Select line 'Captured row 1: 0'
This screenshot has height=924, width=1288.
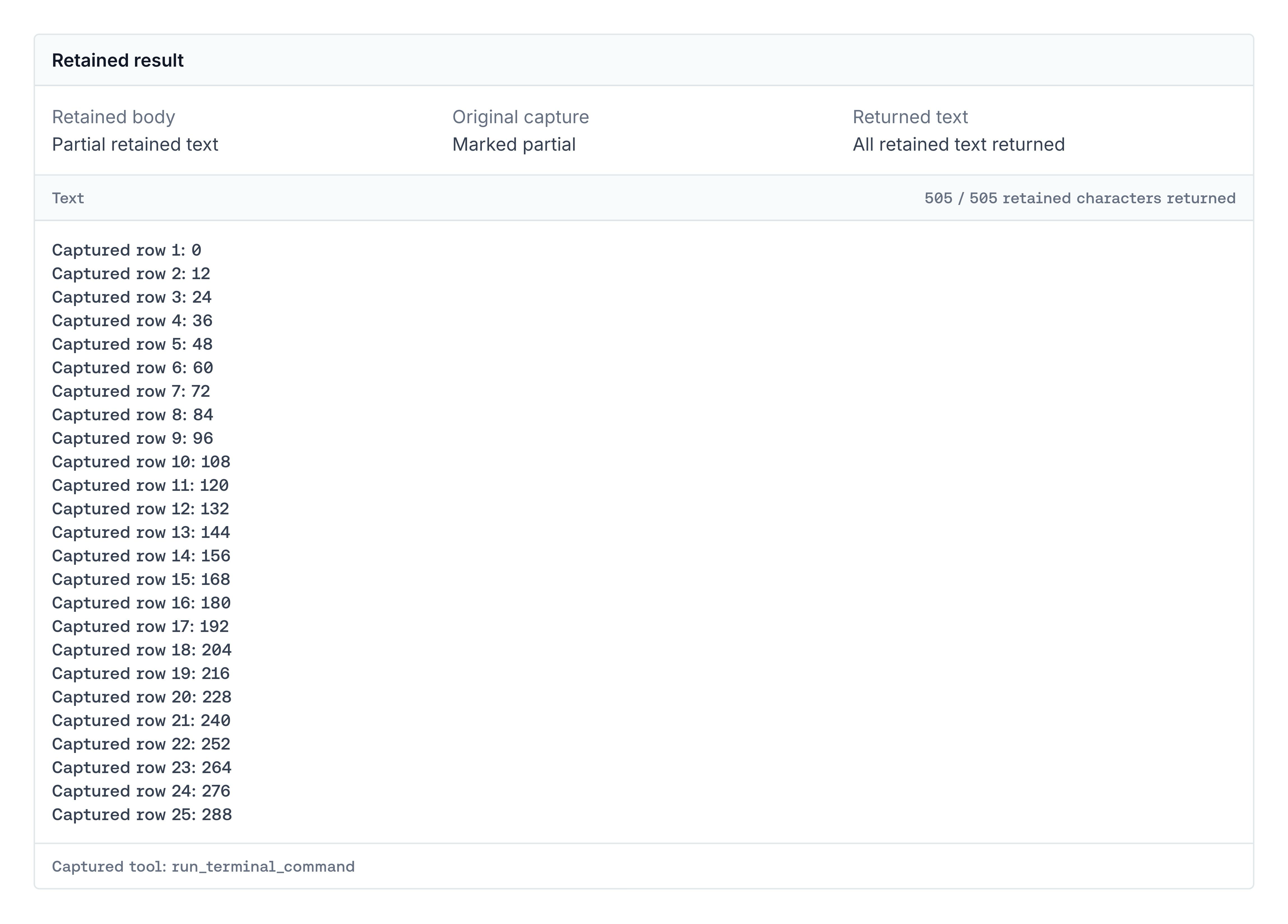127,250
